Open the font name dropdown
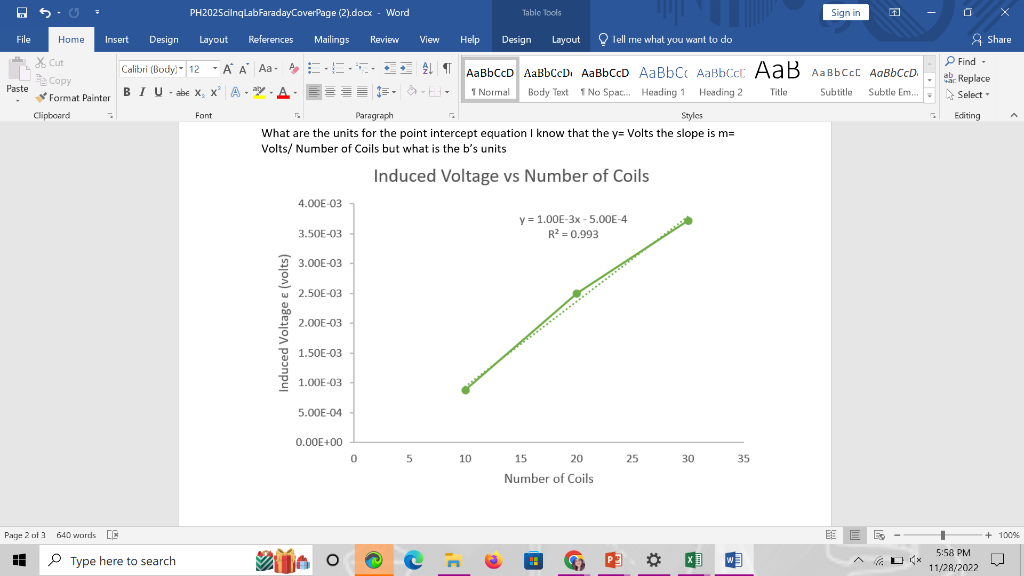 [x=181, y=68]
